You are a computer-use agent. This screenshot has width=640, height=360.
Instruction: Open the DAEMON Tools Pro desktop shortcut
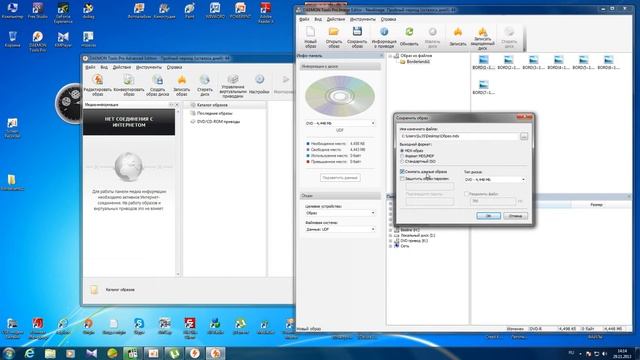pyautogui.click(x=38, y=41)
